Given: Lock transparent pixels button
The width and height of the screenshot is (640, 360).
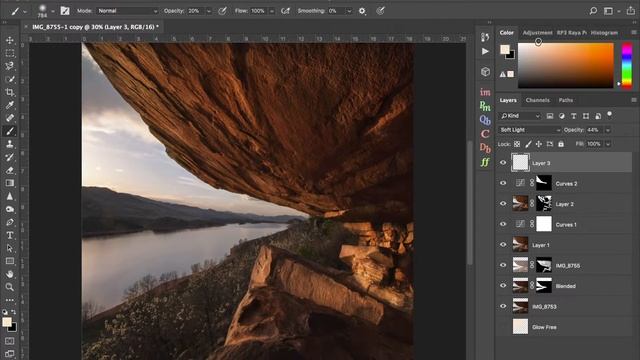Looking at the screenshot, I should click(x=517, y=144).
